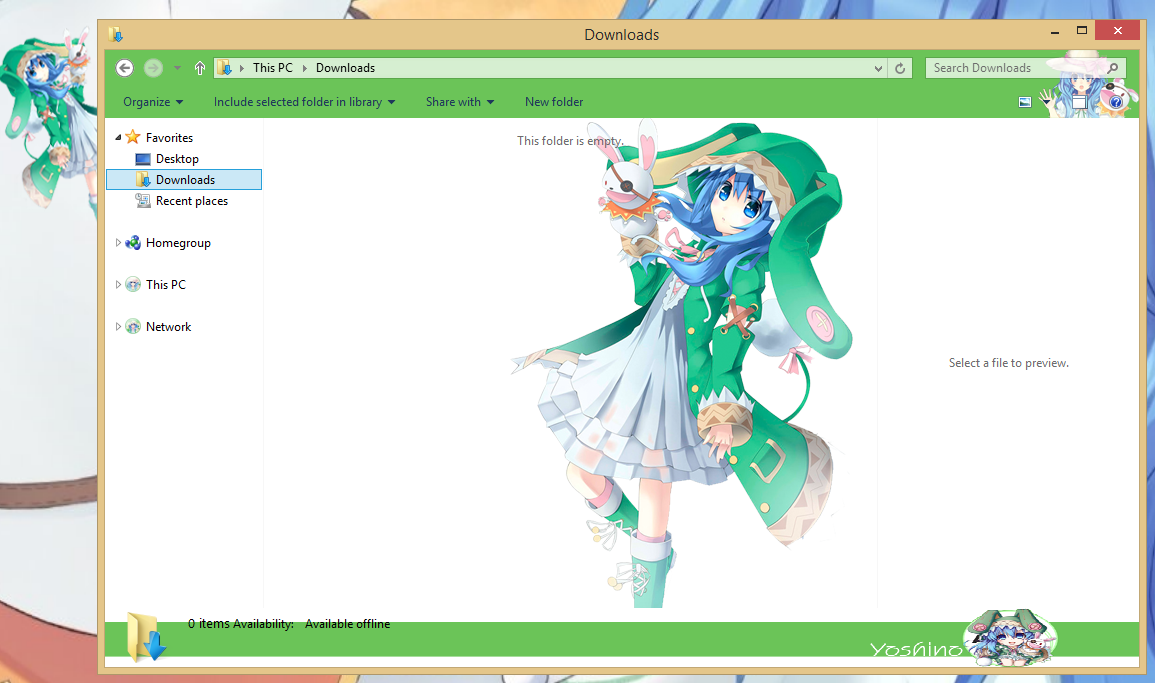The height and width of the screenshot is (683, 1155).
Task: Open the Share with menu
Action: 460,102
